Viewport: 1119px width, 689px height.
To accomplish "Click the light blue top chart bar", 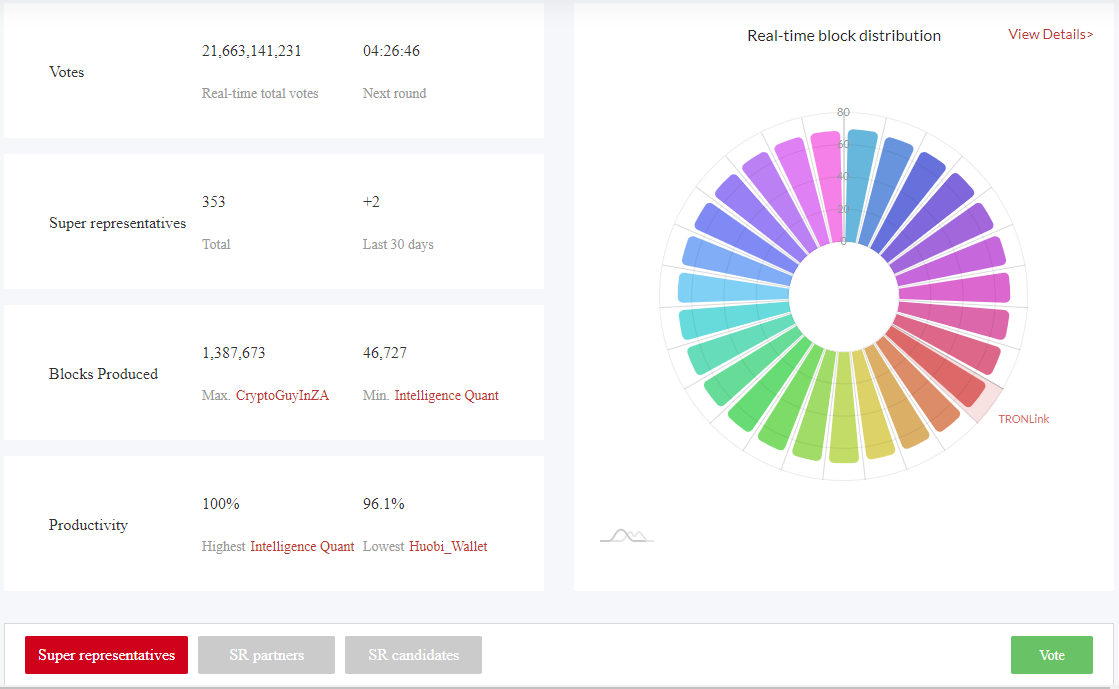I will pos(860,187).
